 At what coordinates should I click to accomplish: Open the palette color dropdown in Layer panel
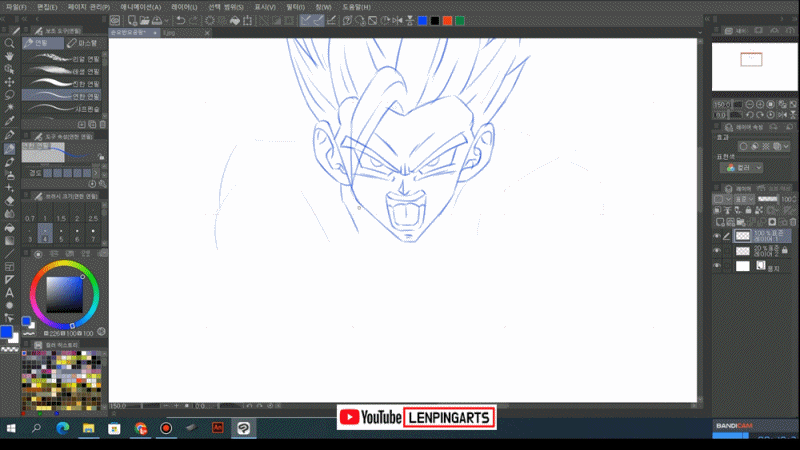[x=720, y=199]
